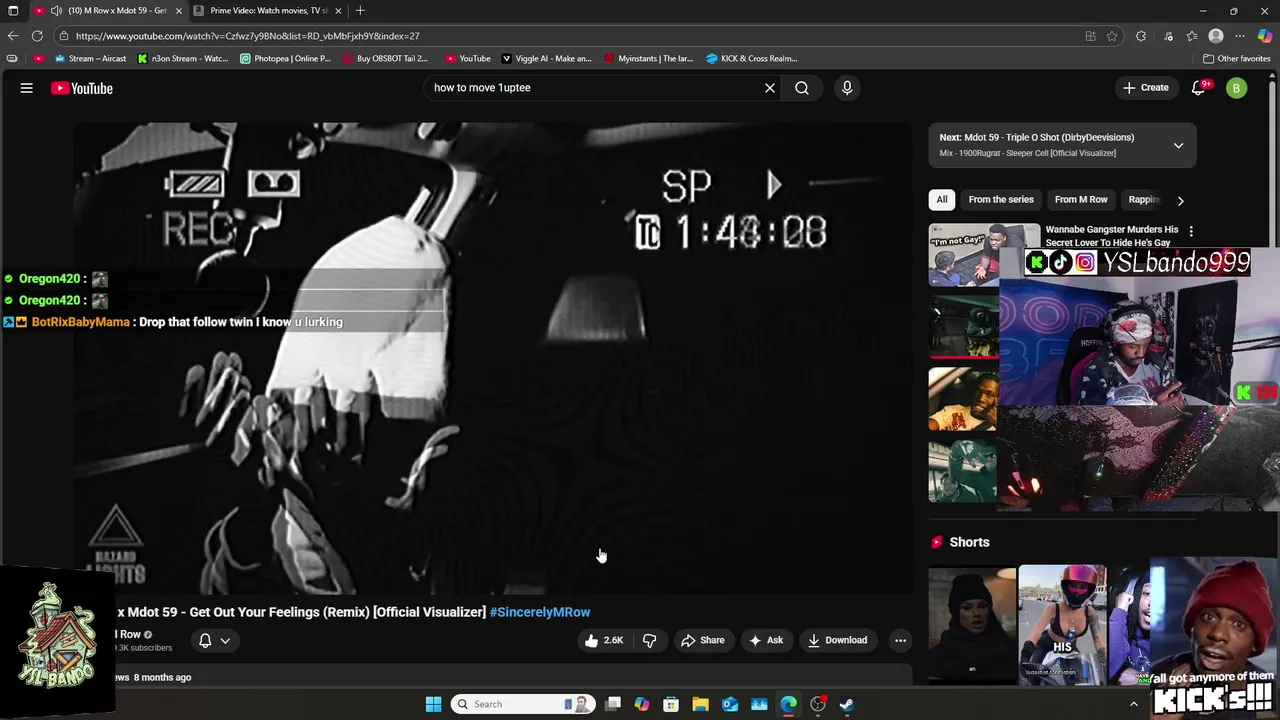Open OBS Studio from taskbar

tap(818, 704)
